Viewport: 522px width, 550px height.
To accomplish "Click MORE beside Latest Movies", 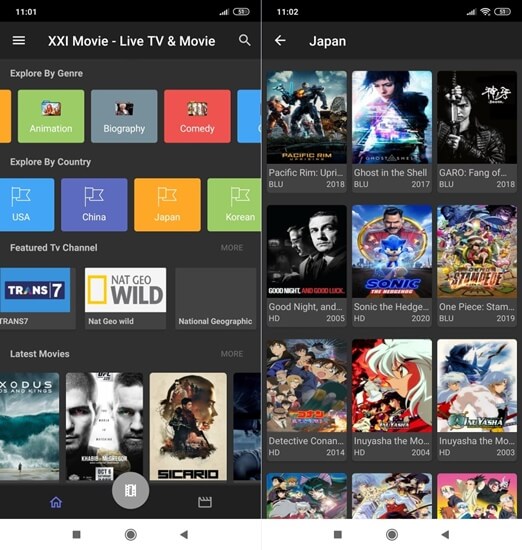I will tap(232, 354).
